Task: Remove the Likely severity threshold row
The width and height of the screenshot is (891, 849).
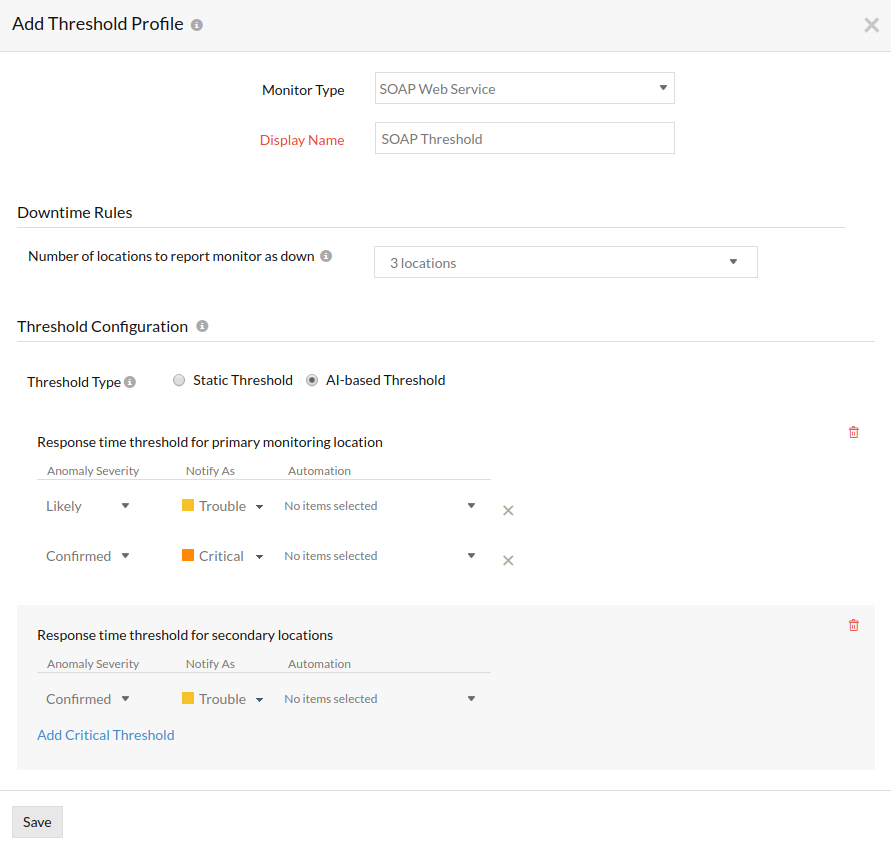Action: [508, 510]
